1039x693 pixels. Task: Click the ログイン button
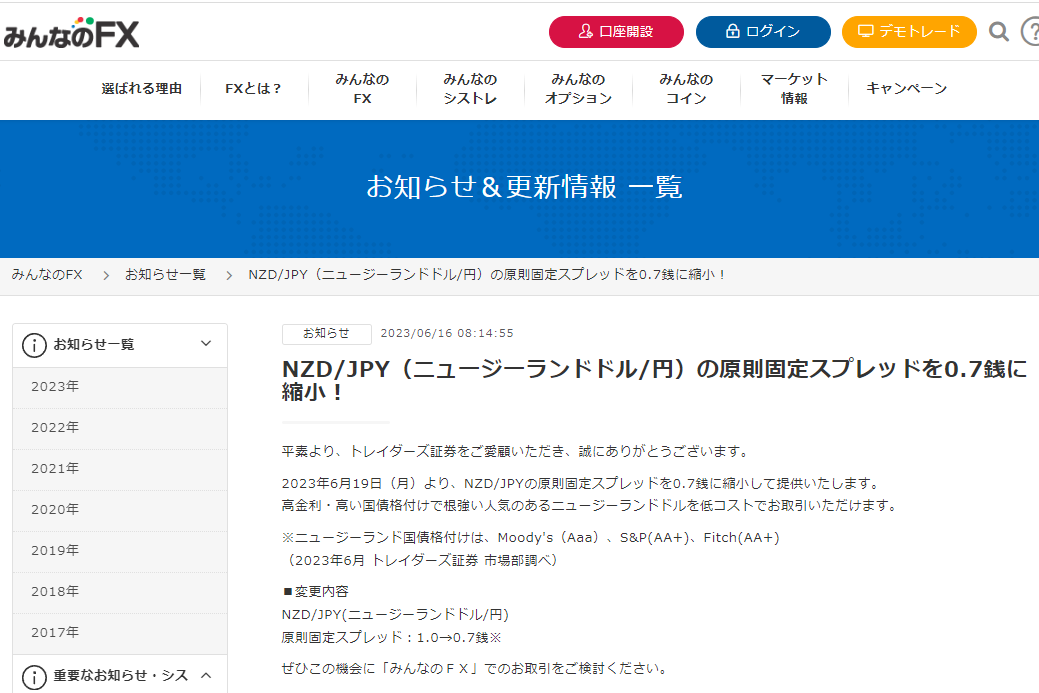click(x=763, y=32)
